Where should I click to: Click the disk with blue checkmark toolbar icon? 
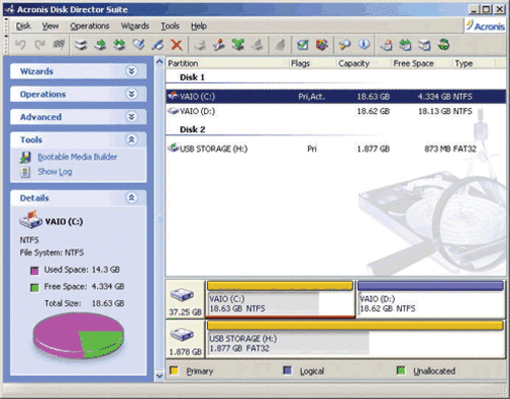click(139, 45)
